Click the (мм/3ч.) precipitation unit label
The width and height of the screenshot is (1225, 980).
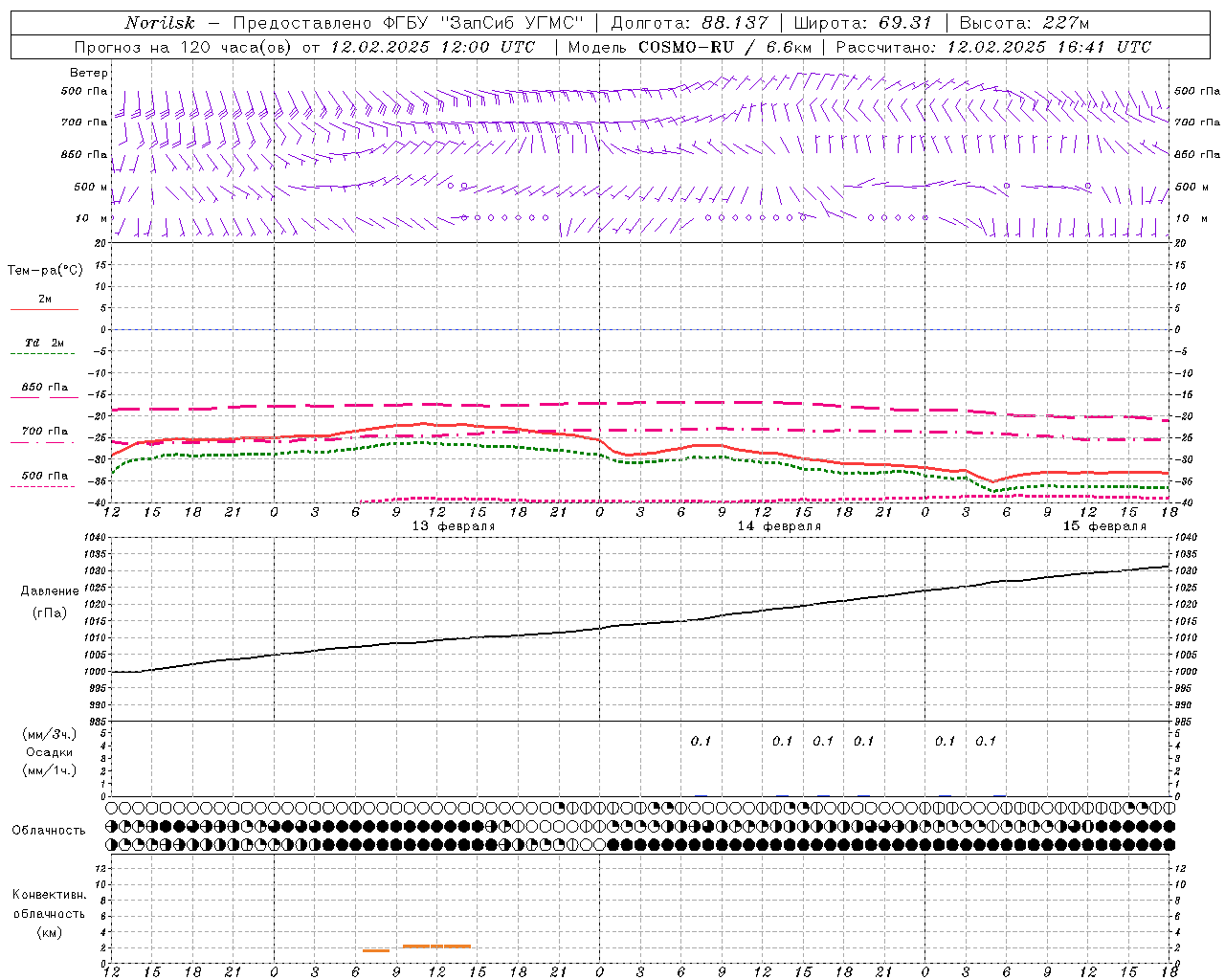pos(50,734)
